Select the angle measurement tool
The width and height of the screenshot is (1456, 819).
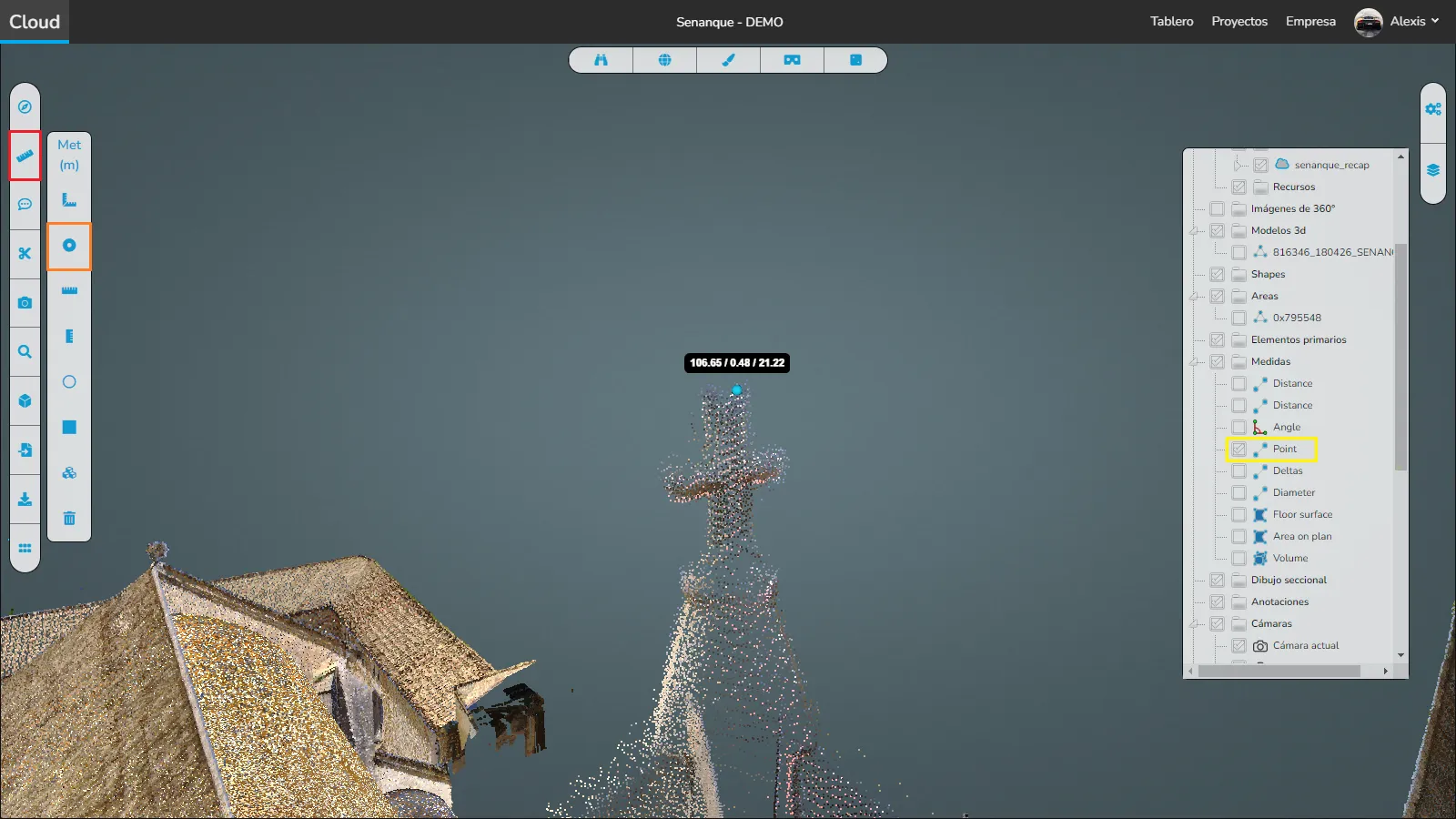pyautogui.click(x=69, y=200)
